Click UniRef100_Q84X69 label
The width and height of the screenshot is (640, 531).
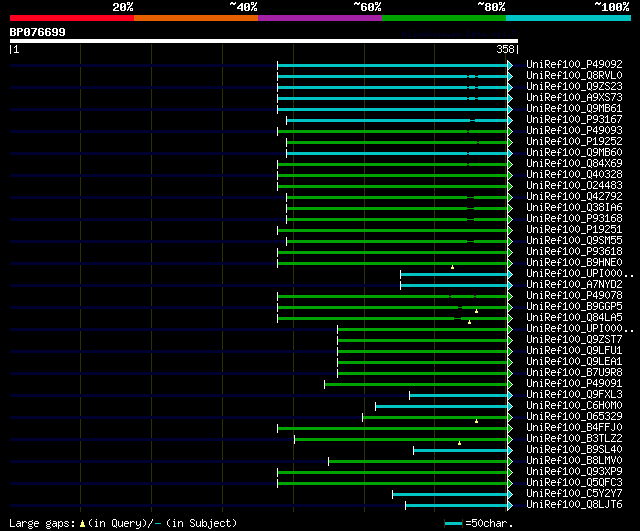pyautogui.click(x=574, y=164)
